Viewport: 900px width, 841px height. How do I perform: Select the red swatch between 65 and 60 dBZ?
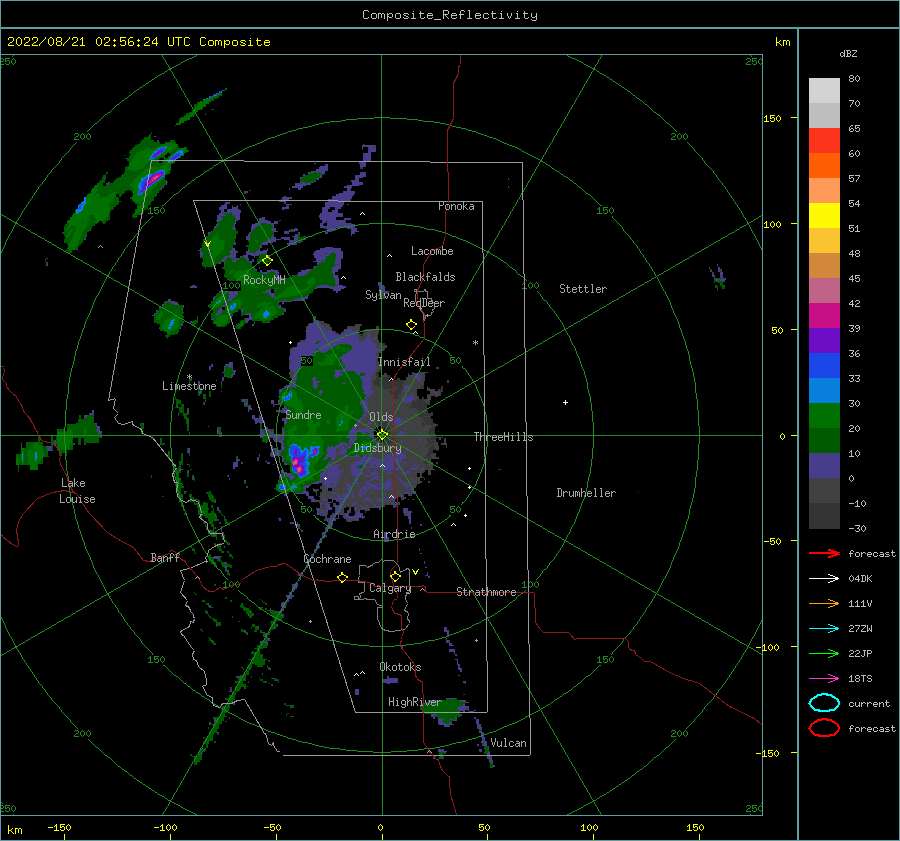click(x=824, y=141)
